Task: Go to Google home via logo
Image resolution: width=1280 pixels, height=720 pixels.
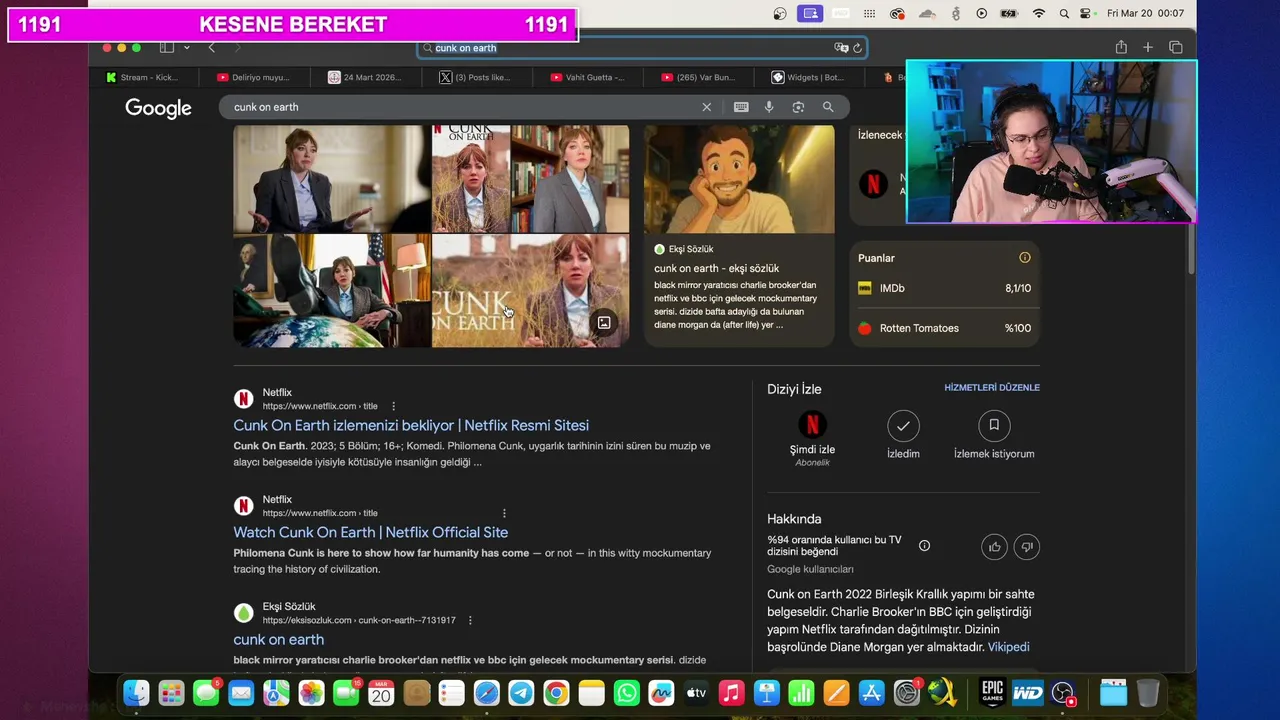Action: [158, 108]
